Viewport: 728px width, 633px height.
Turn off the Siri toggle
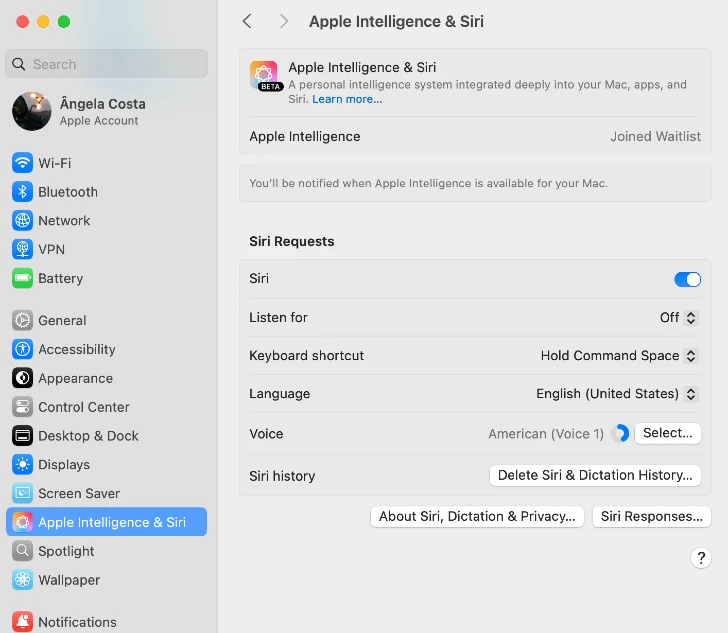(x=688, y=279)
